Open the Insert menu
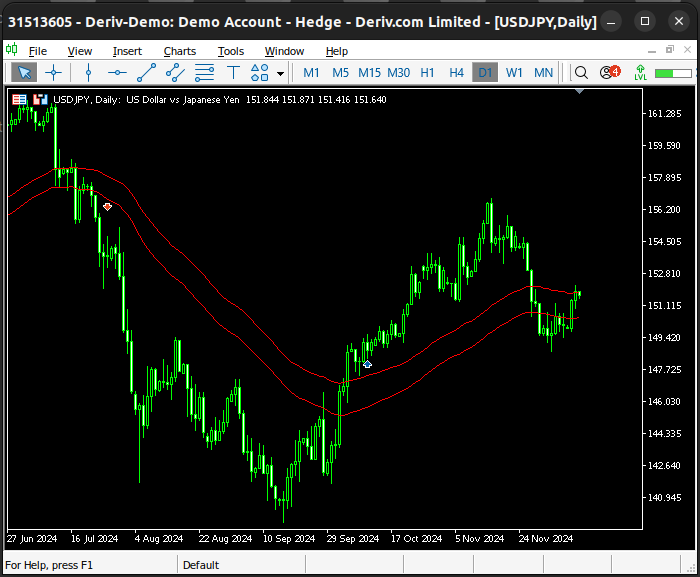Image resolution: width=700 pixels, height=577 pixels. [x=127, y=51]
